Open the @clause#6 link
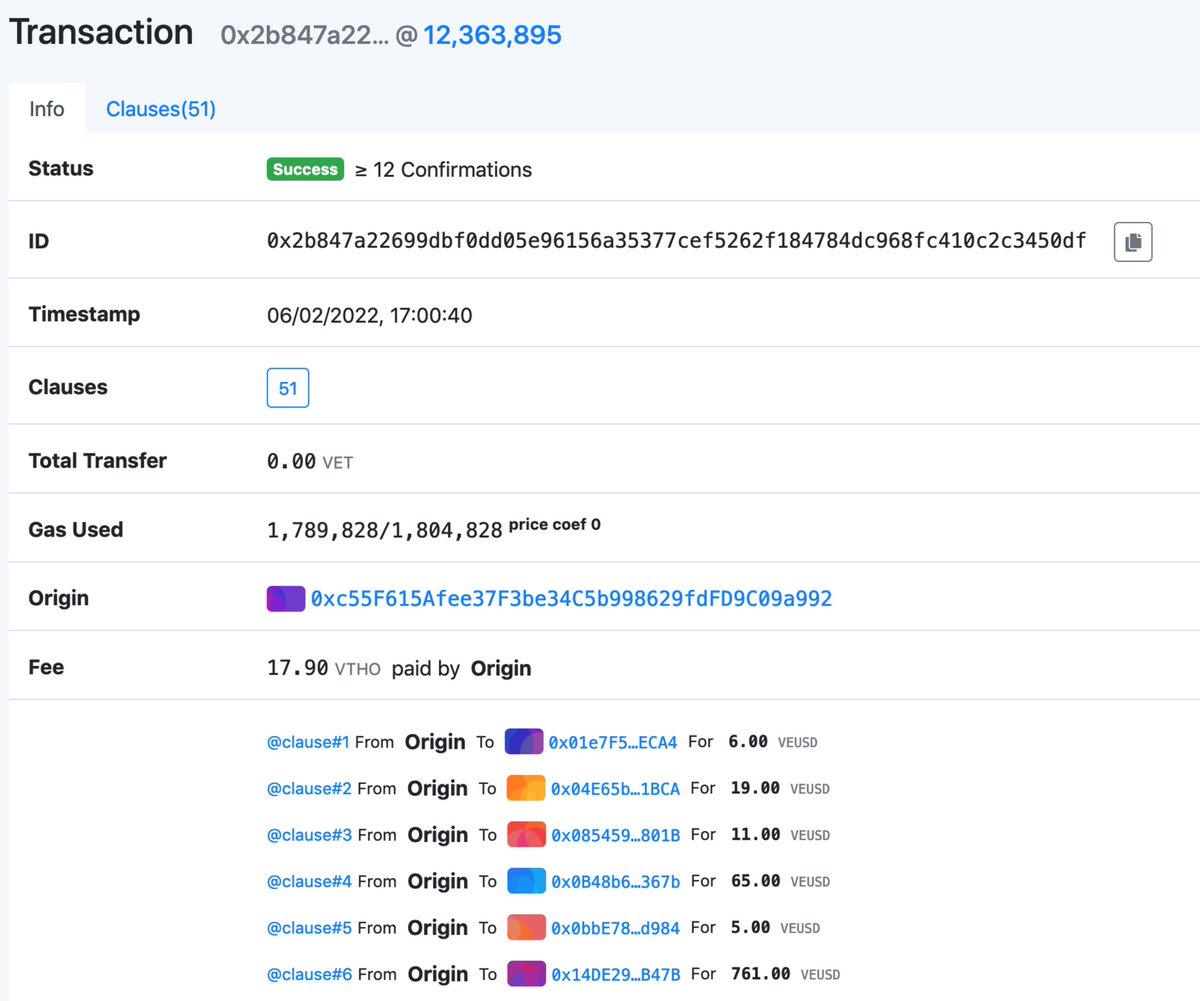The height and width of the screenshot is (1001, 1200). [309, 973]
